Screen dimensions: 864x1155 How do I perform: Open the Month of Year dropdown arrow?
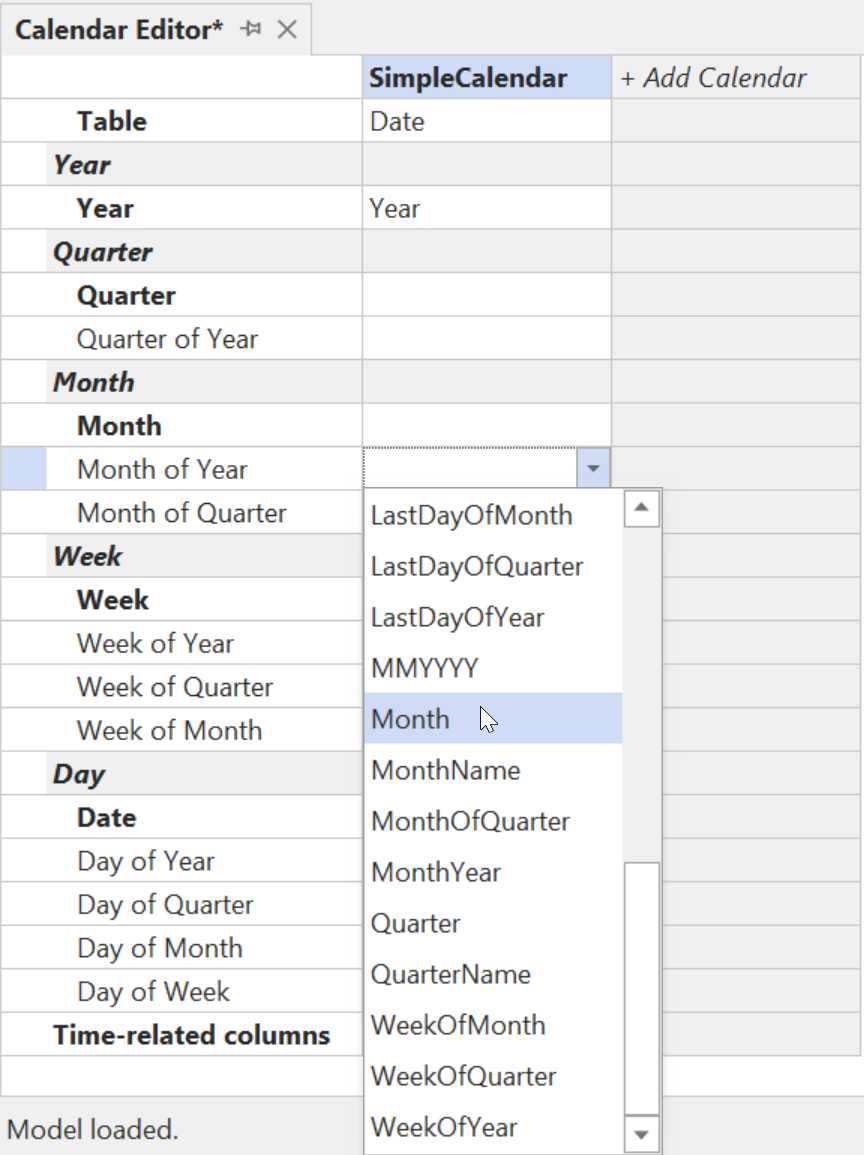(593, 468)
